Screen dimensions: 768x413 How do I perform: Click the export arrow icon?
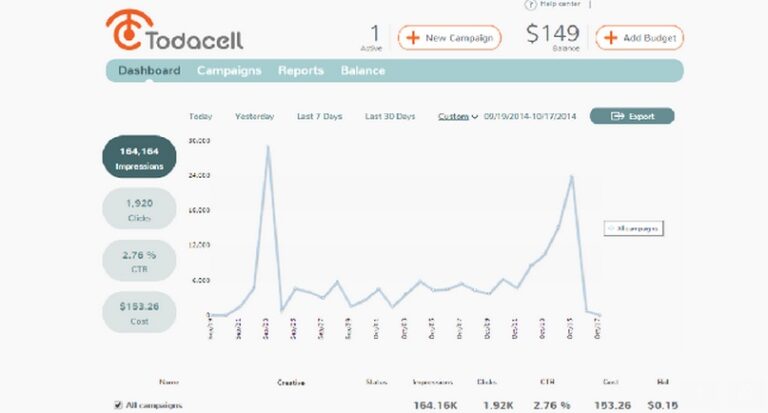pyautogui.click(x=617, y=116)
